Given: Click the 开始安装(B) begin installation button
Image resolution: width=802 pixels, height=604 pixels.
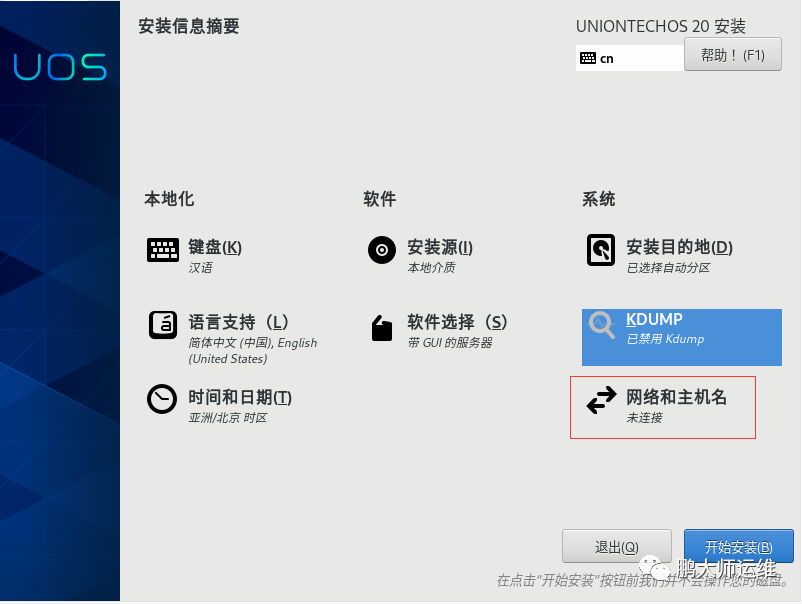Looking at the screenshot, I should [x=739, y=547].
